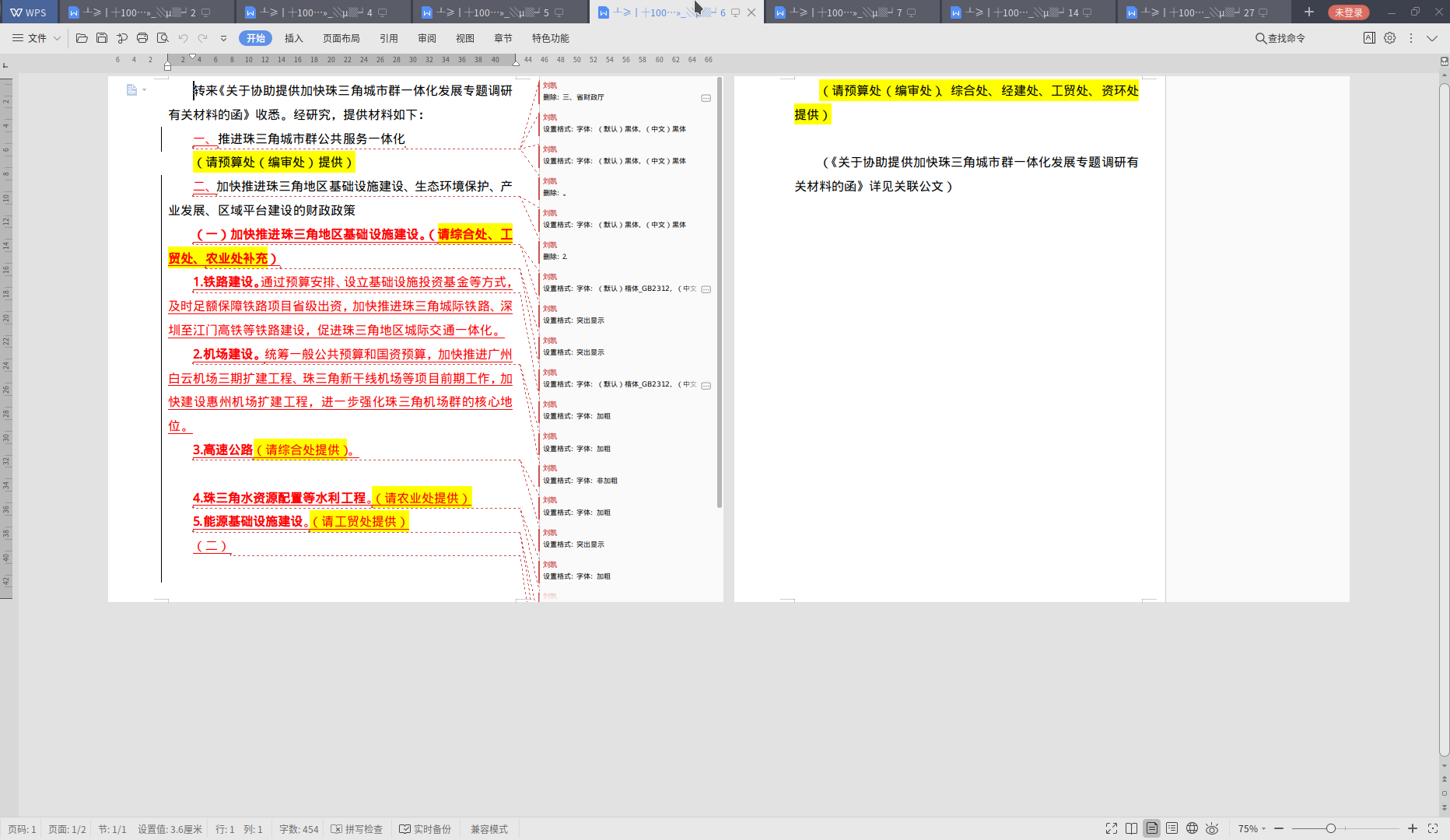Screen dimensions: 1450x840
Task: Select the page layout view button
Action: pos(1152,828)
